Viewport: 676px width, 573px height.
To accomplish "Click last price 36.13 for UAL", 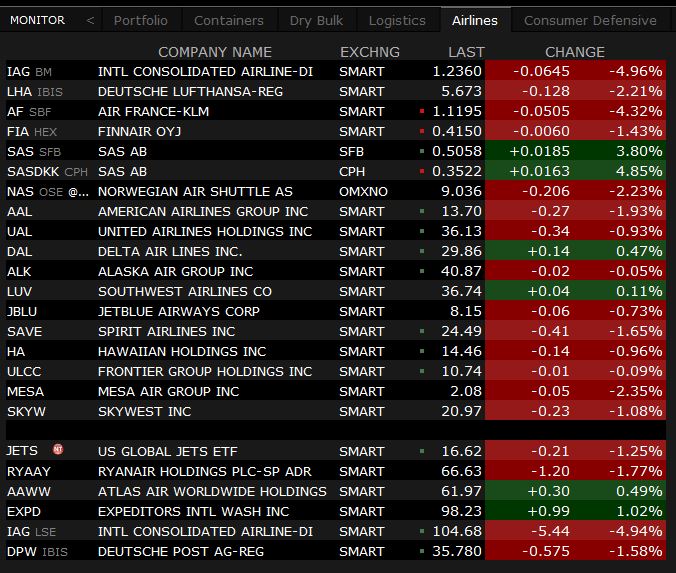I will coord(461,232).
